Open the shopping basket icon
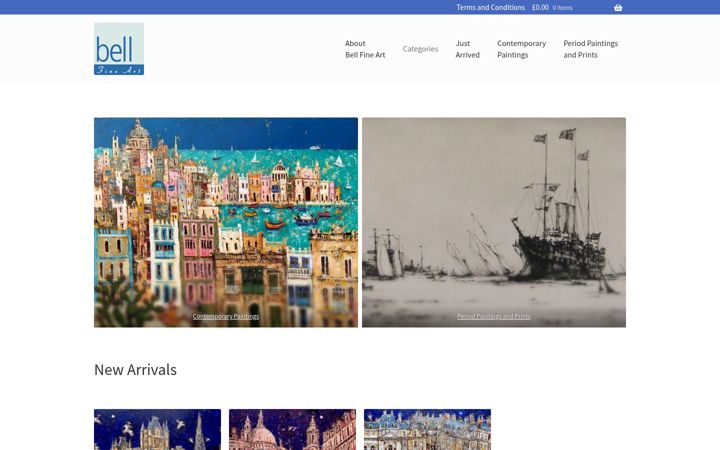Image resolution: width=720 pixels, height=450 pixels. click(x=618, y=7)
